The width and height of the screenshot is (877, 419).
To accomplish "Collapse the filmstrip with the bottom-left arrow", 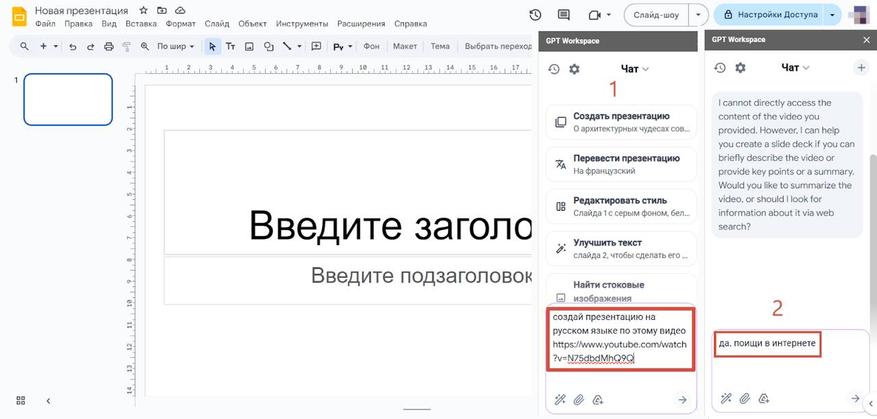I will [47, 401].
